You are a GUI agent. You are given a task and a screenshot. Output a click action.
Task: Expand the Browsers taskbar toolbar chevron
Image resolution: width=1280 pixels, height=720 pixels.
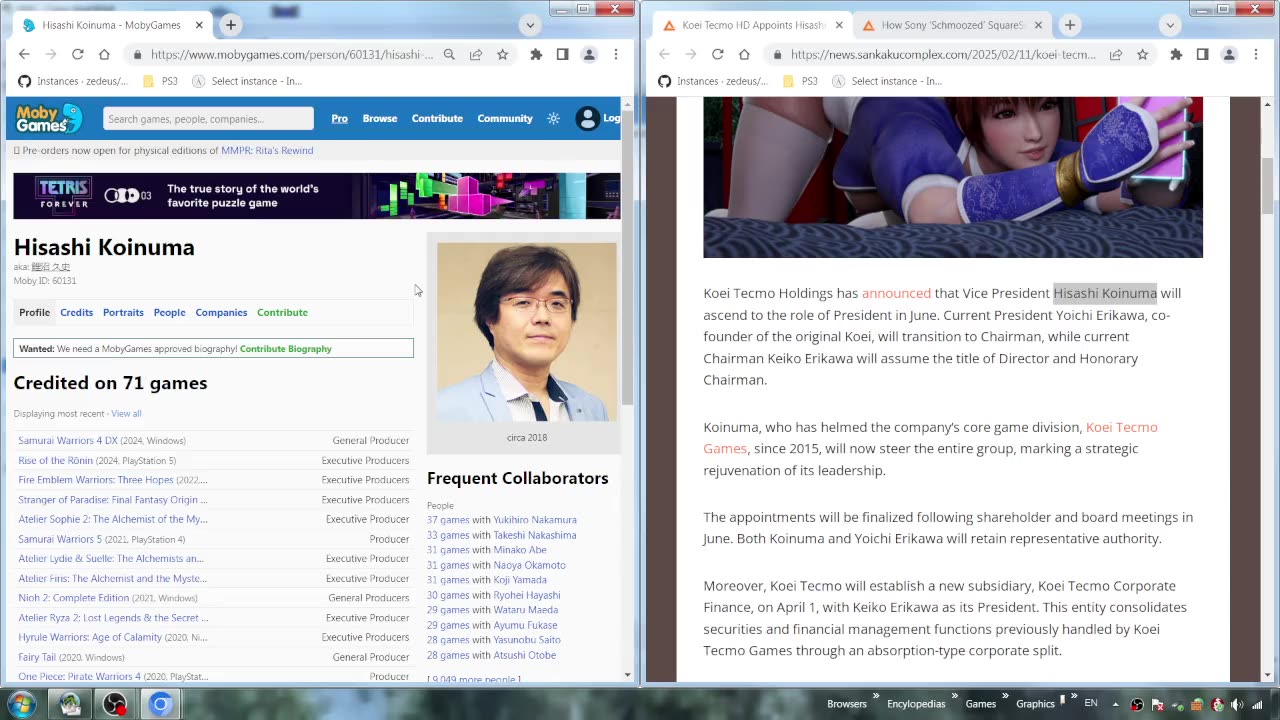(x=875, y=696)
